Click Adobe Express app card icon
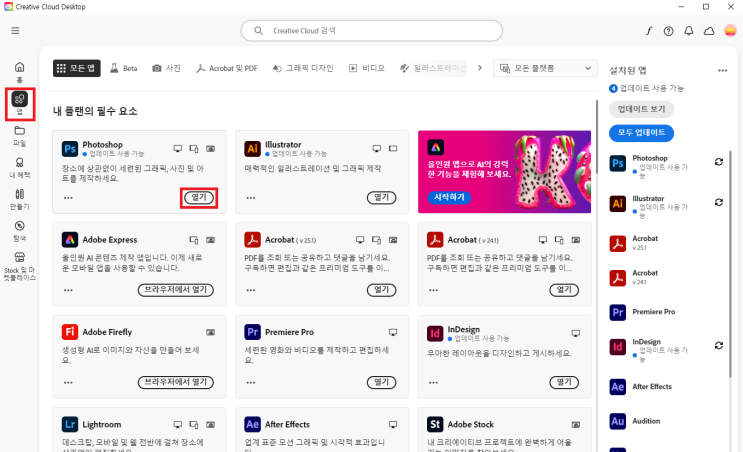 pos(70,240)
